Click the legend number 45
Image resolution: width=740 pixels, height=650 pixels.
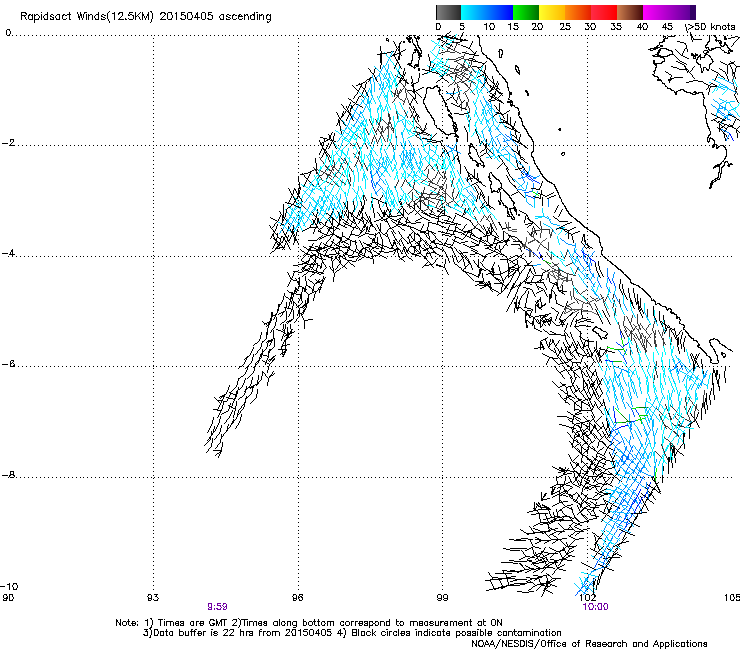tap(667, 27)
